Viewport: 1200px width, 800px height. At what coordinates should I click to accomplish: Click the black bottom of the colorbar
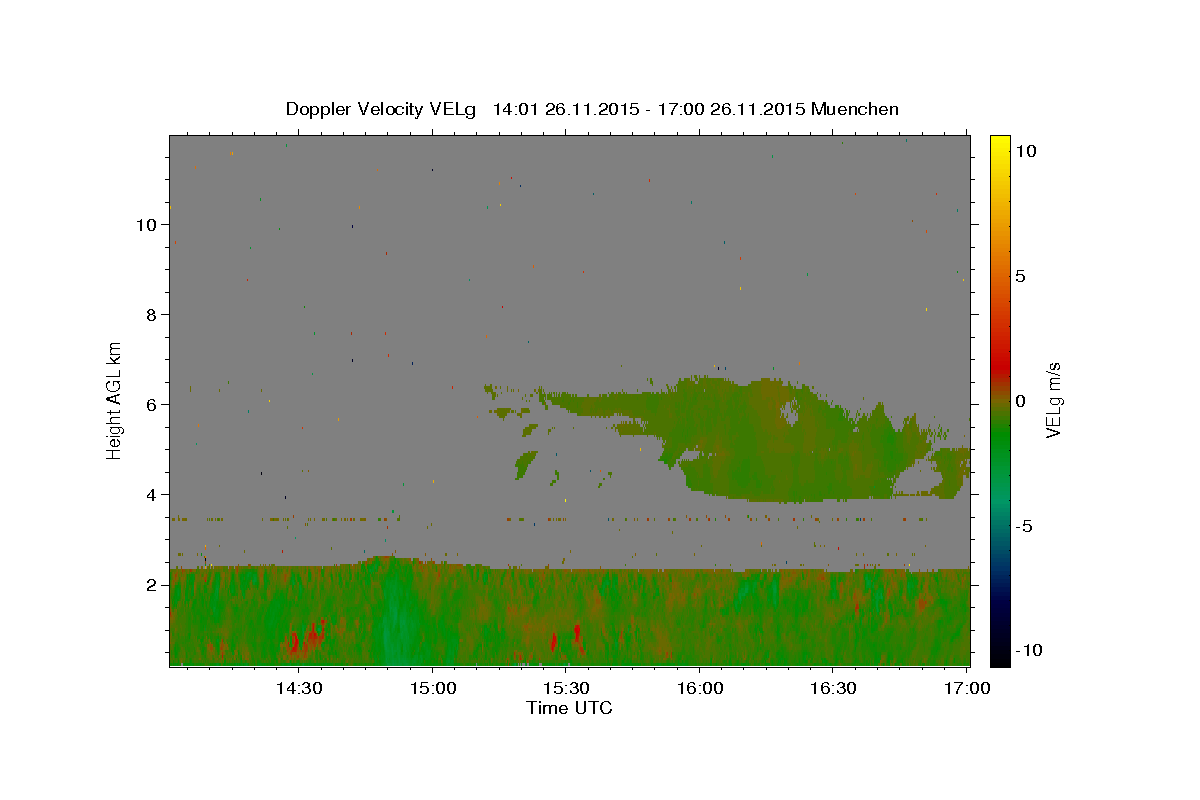(1000, 655)
